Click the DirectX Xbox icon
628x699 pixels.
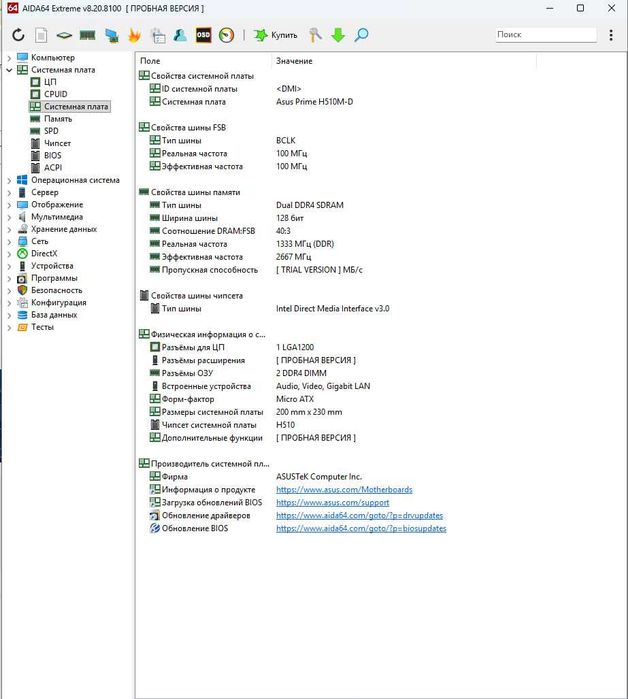click(x=22, y=254)
